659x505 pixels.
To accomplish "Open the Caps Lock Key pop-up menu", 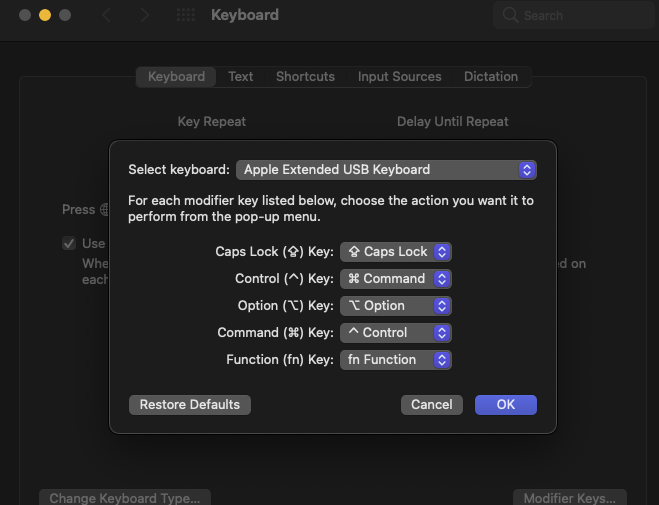I will (x=396, y=252).
